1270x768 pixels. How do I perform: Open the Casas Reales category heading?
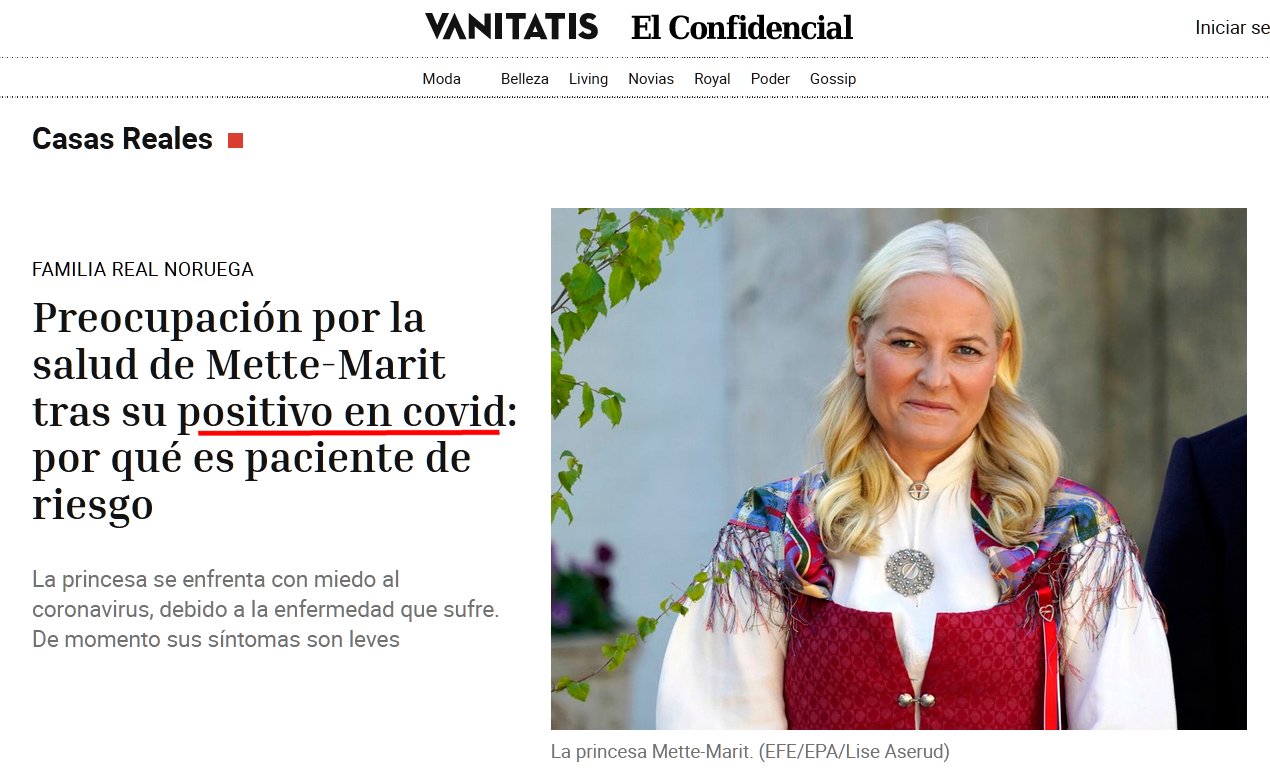coord(122,139)
